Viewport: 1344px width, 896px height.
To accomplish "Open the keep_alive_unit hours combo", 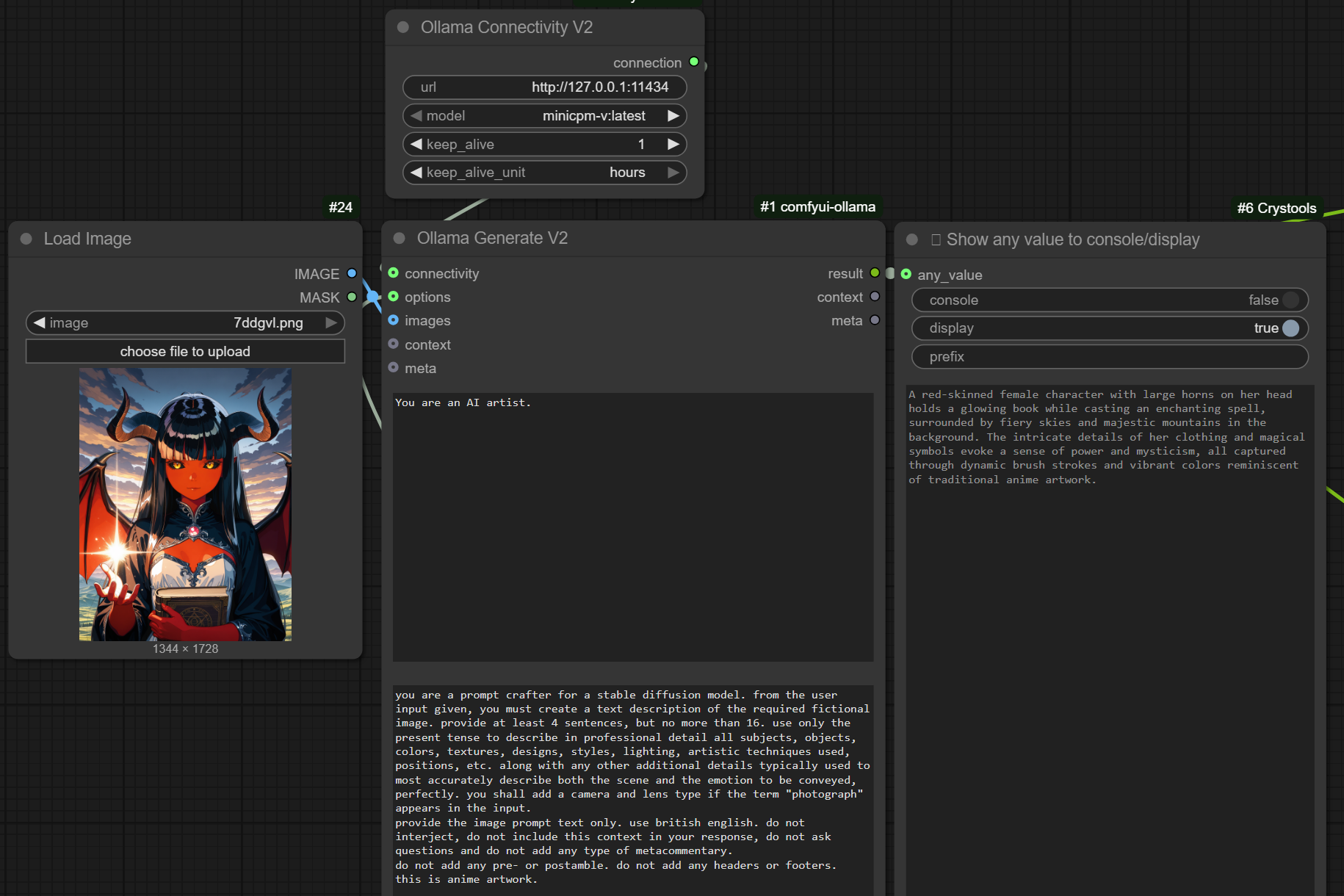I will [x=545, y=172].
